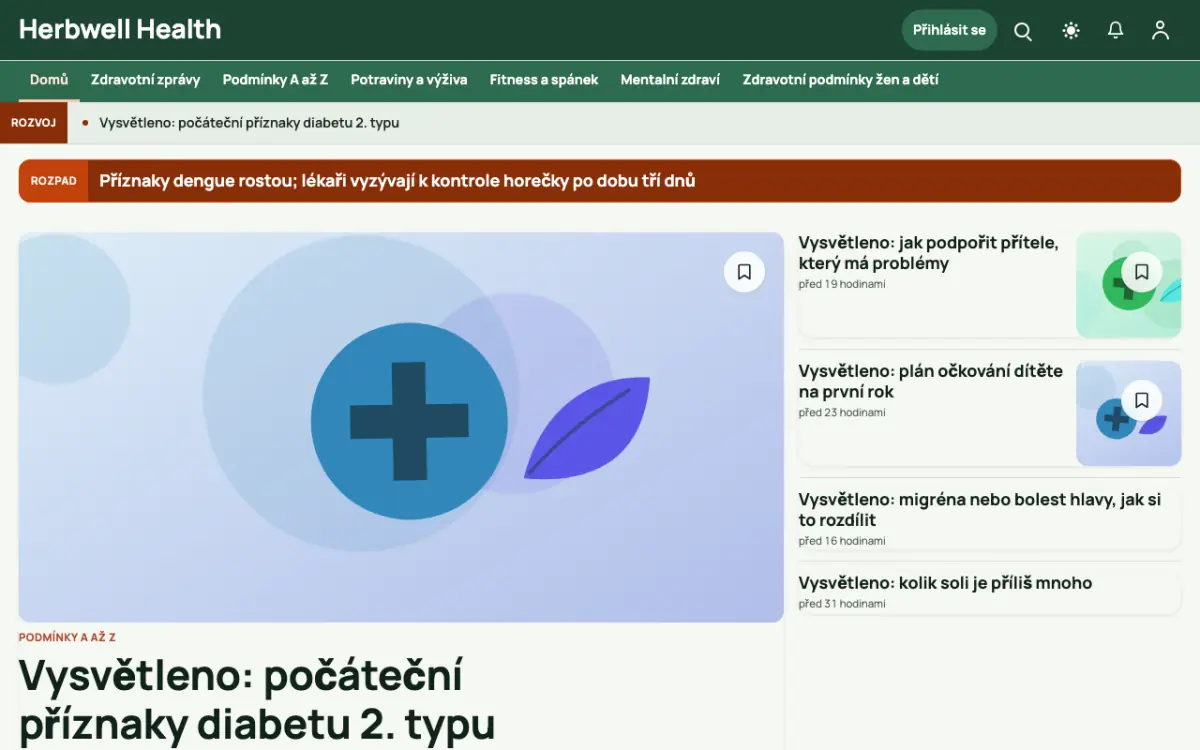This screenshot has width=1200, height=750.
Task: Open the user profile icon
Action: (1160, 31)
